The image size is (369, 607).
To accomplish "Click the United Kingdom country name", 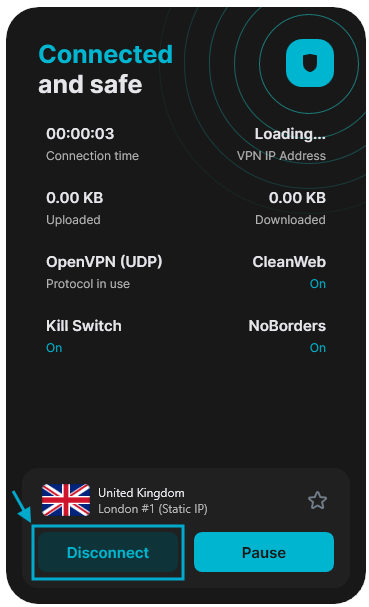I will (141, 493).
